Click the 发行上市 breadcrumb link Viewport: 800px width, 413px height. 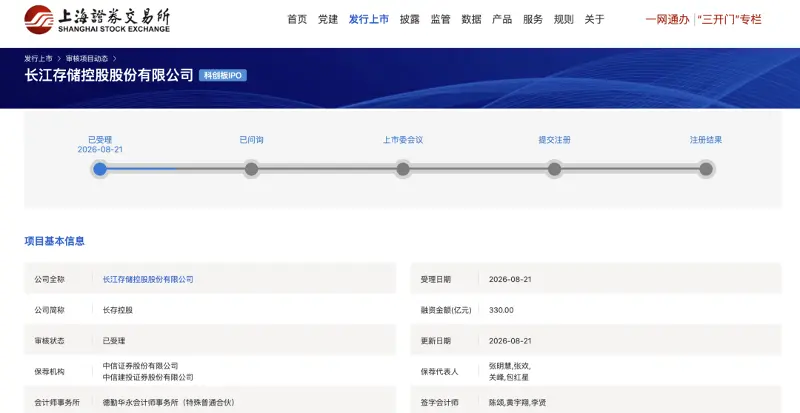(38, 59)
